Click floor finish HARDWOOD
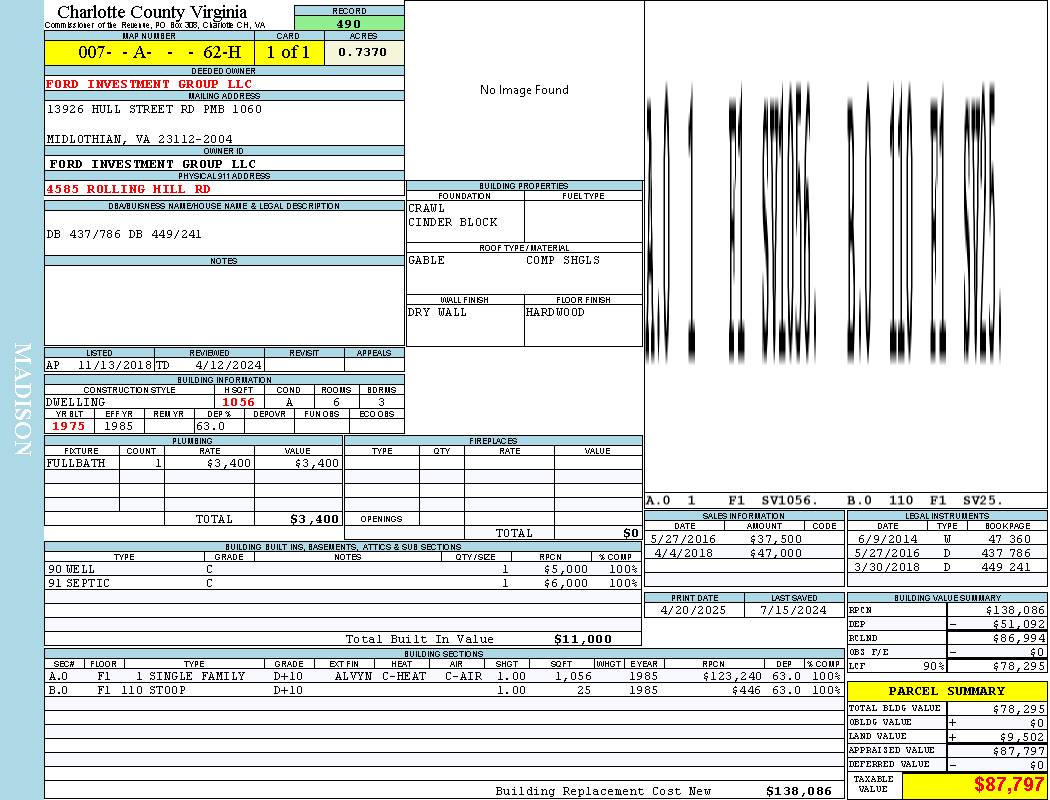This screenshot has height=800, width=1050. click(x=555, y=313)
